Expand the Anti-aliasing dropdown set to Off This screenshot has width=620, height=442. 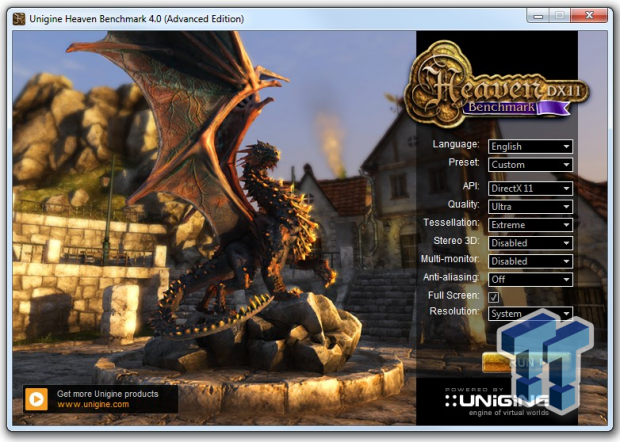click(530, 280)
